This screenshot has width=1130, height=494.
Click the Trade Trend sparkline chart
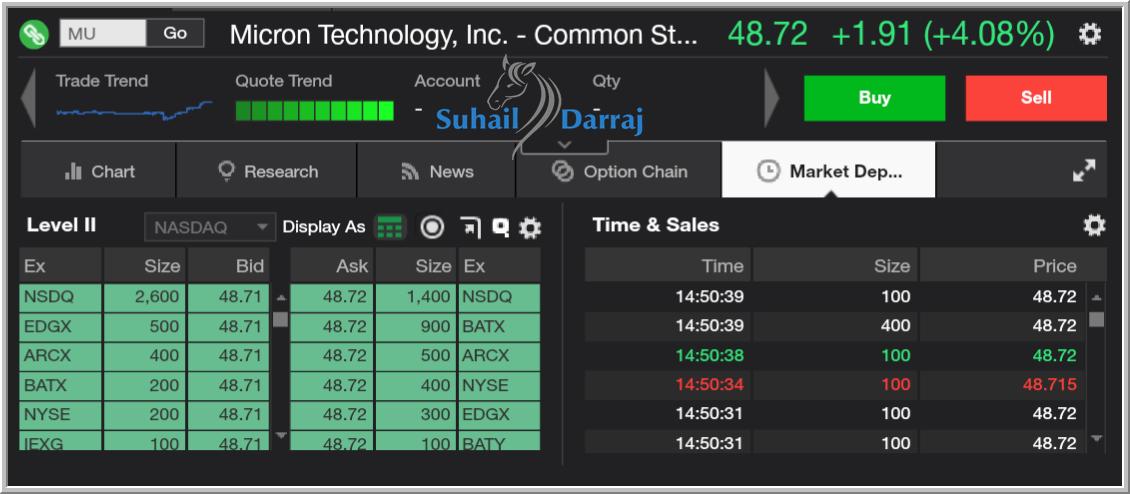click(134, 110)
